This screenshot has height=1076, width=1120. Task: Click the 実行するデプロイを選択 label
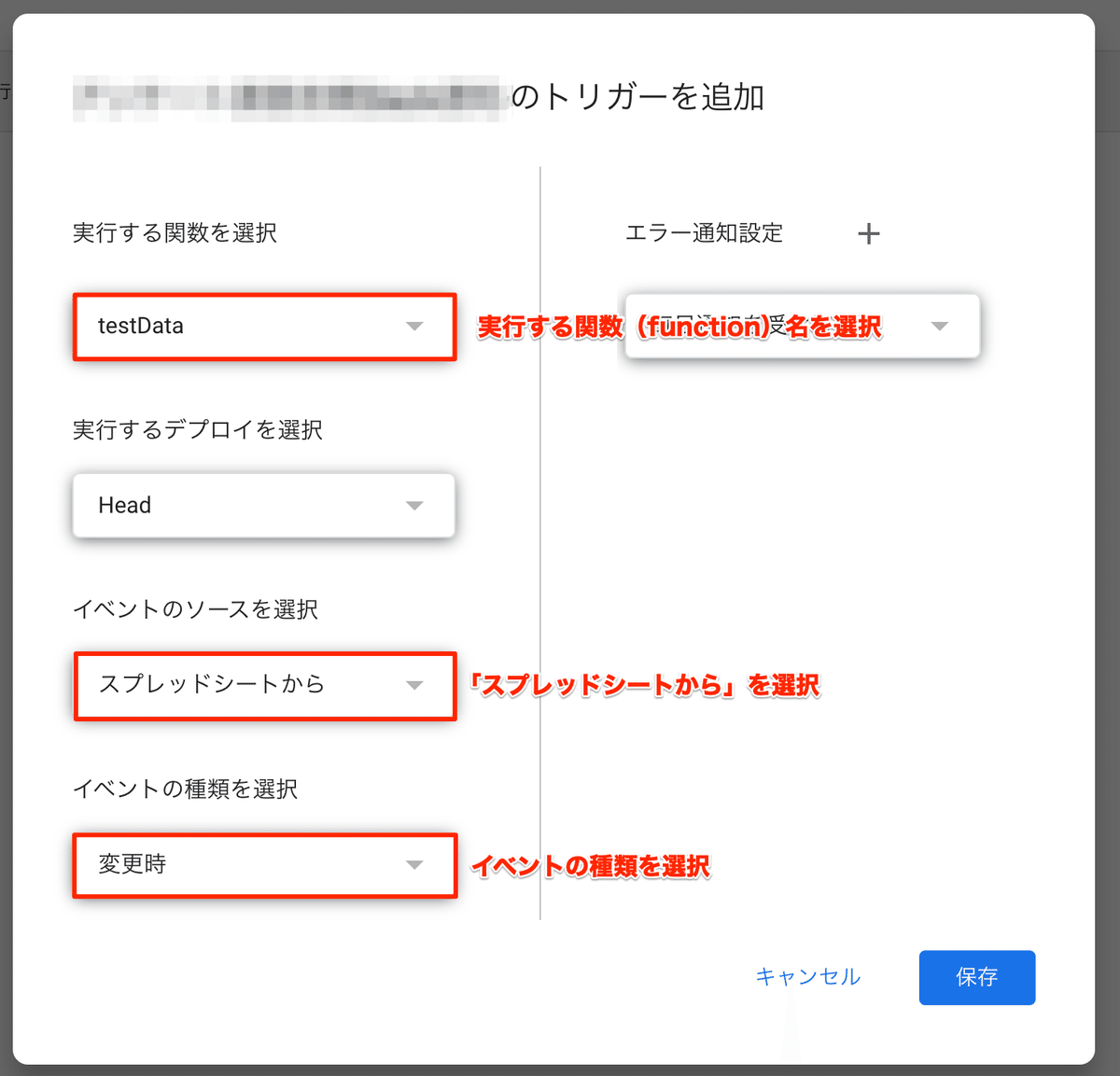[x=198, y=429]
